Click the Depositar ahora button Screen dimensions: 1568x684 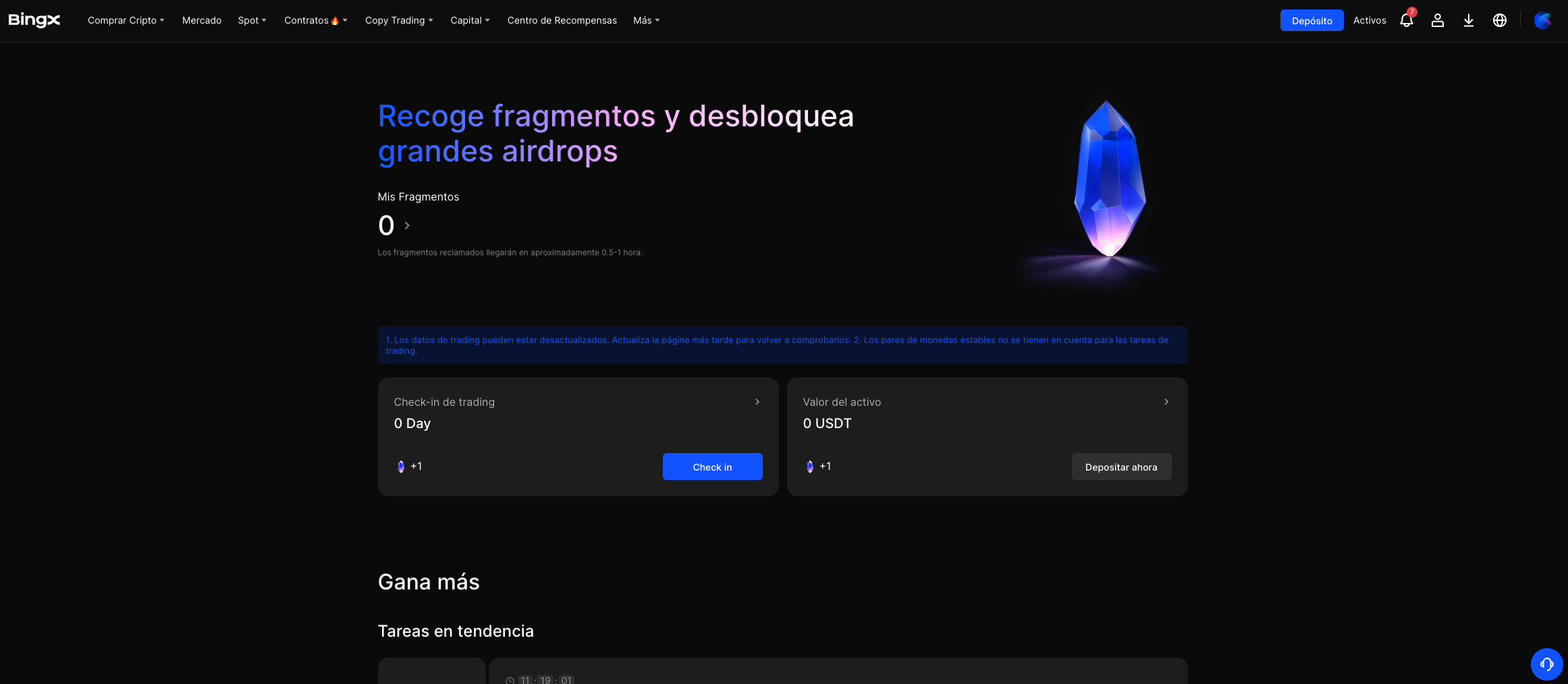(1120, 467)
